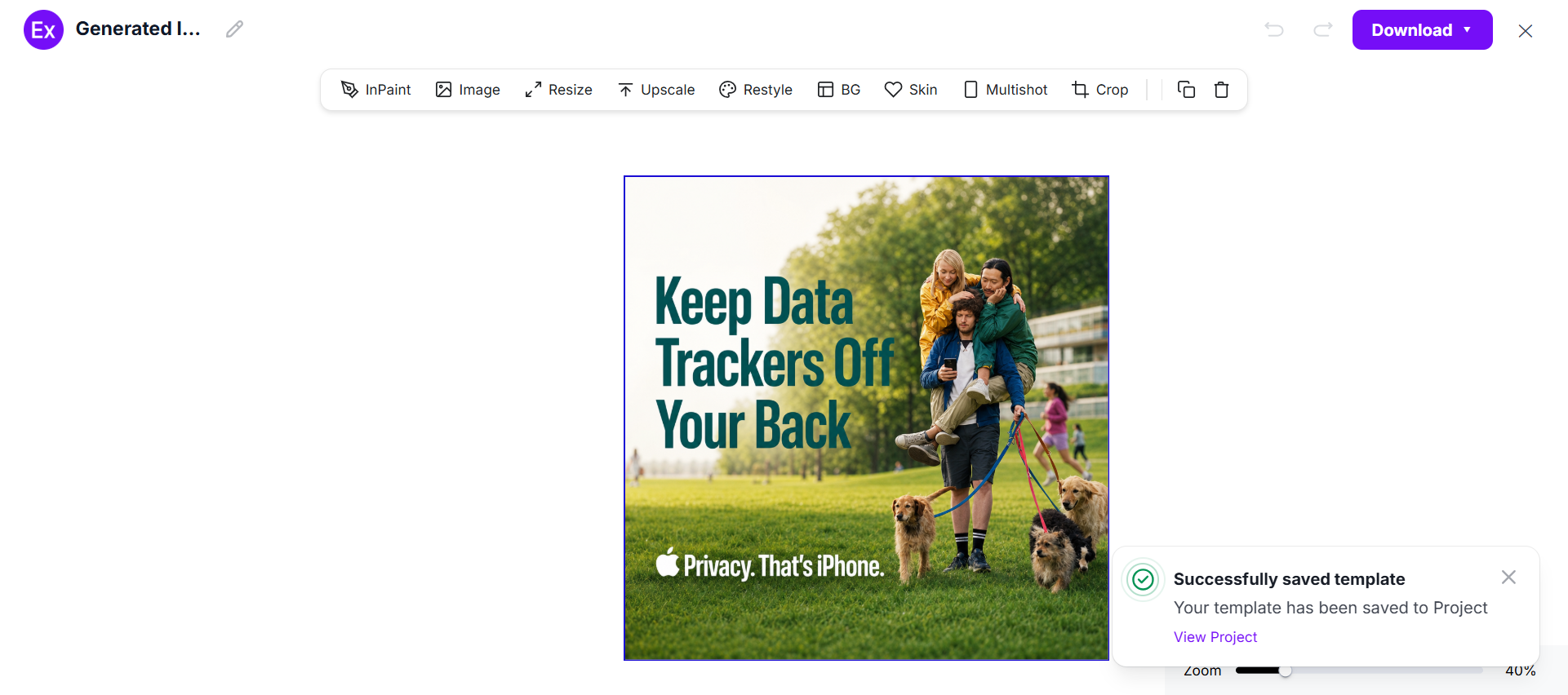Activate the Crop tool
This screenshot has height=695, width=1568.
[x=1100, y=90]
